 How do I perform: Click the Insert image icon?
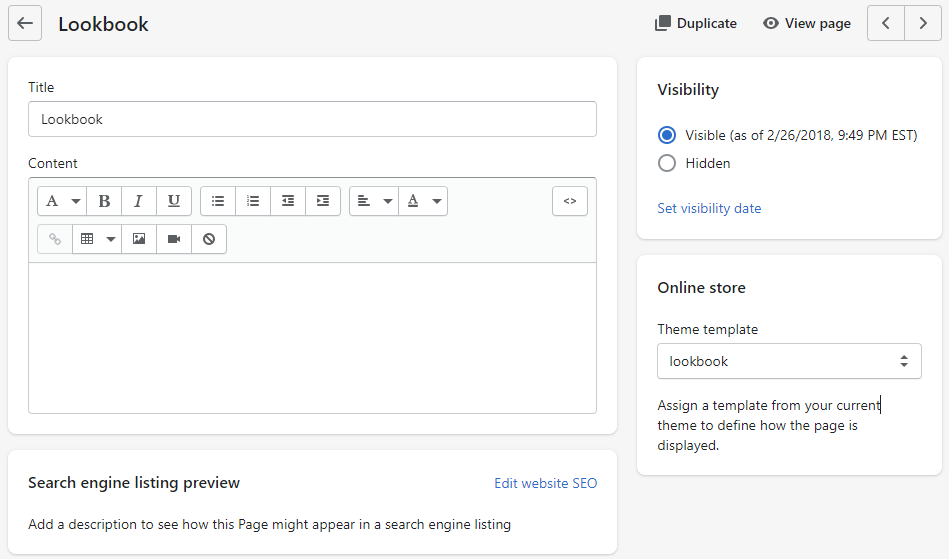pyautogui.click(x=139, y=239)
